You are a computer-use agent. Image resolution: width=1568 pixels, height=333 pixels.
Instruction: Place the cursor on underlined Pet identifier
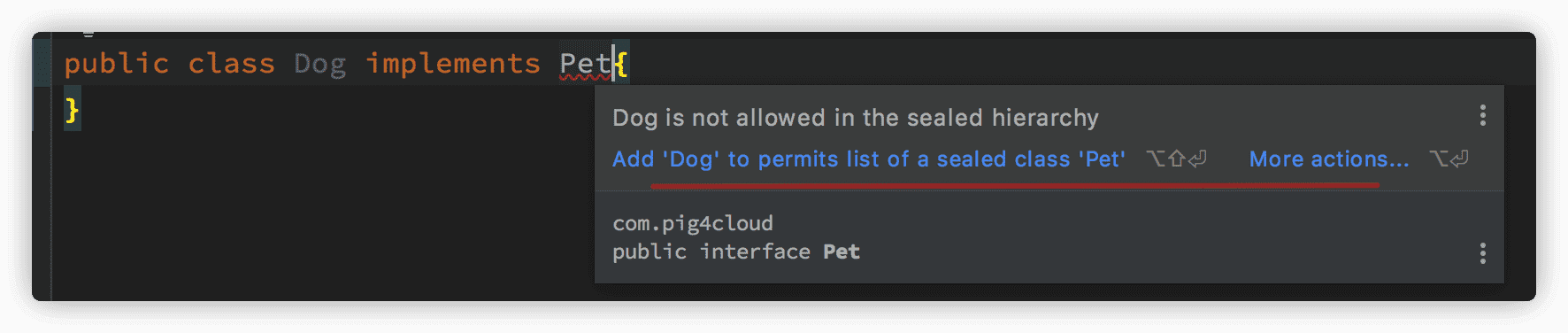(585, 64)
